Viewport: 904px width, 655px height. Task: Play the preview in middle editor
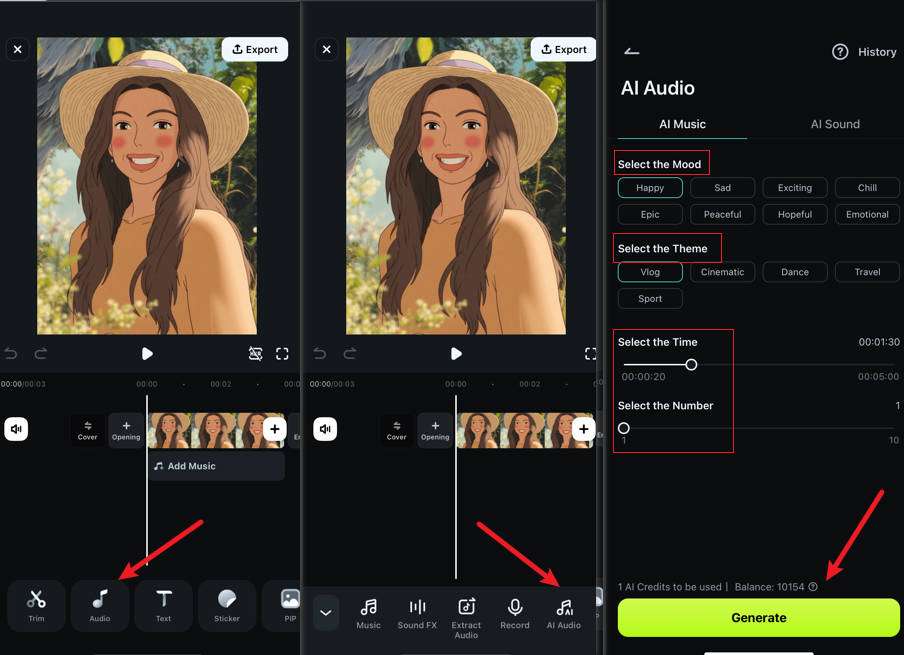pyautogui.click(x=456, y=353)
